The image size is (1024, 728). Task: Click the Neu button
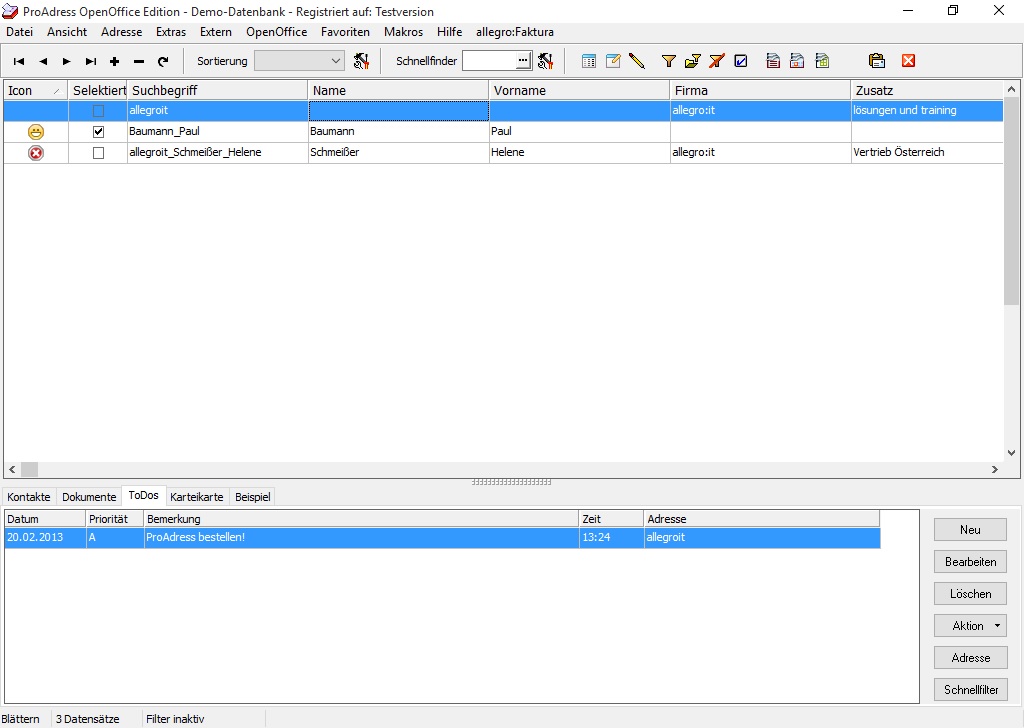tap(970, 530)
